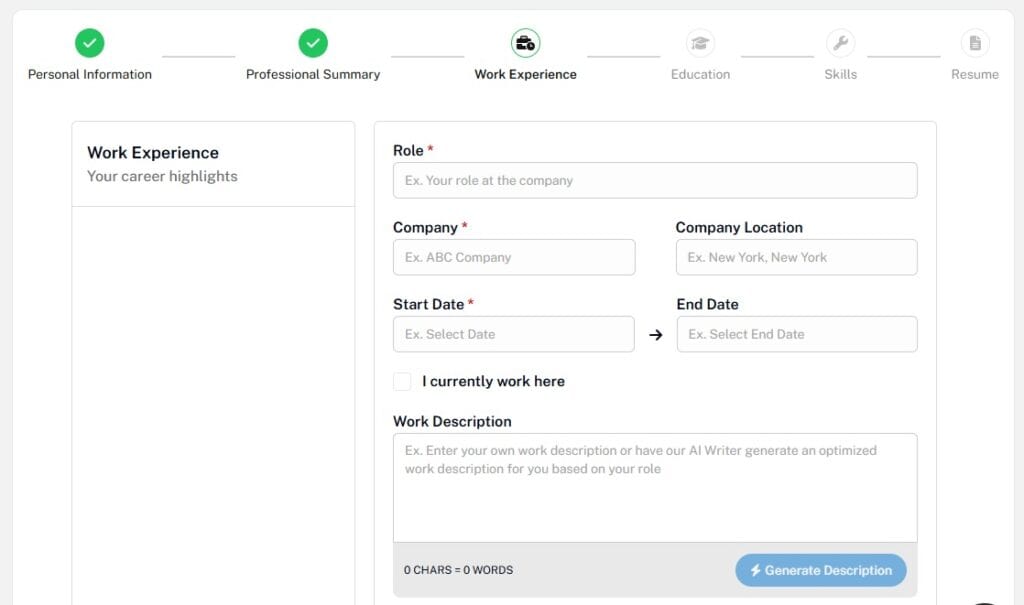The width and height of the screenshot is (1024, 605).
Task: Click the Company Location input field
Action: click(x=796, y=257)
